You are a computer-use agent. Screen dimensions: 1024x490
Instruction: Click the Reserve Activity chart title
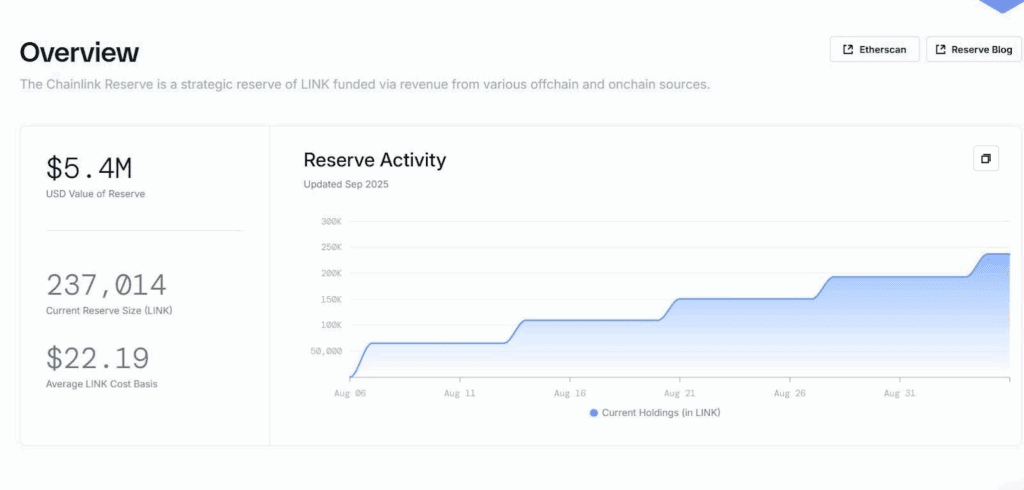(x=374, y=160)
